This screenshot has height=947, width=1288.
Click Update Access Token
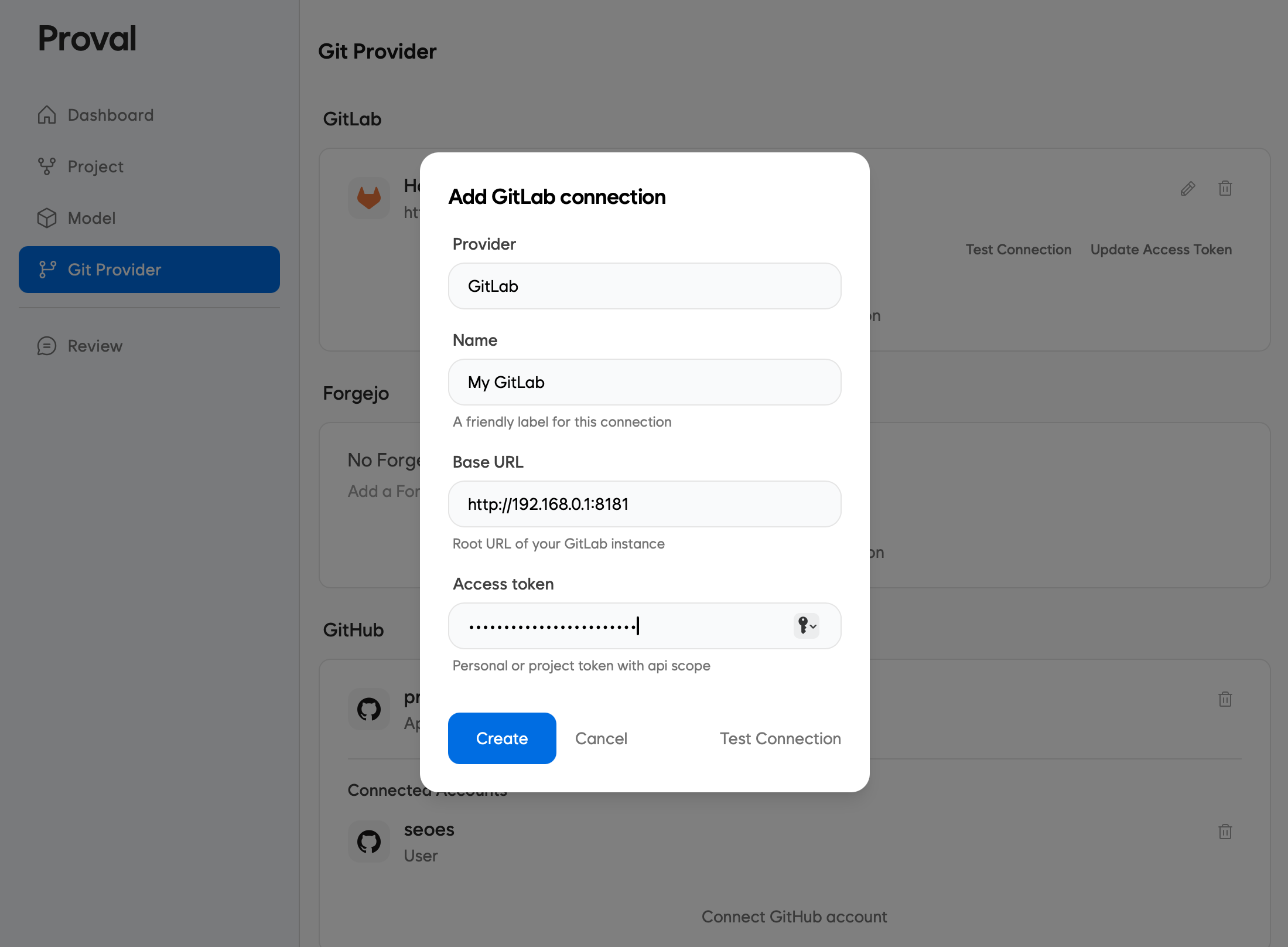coord(1161,250)
